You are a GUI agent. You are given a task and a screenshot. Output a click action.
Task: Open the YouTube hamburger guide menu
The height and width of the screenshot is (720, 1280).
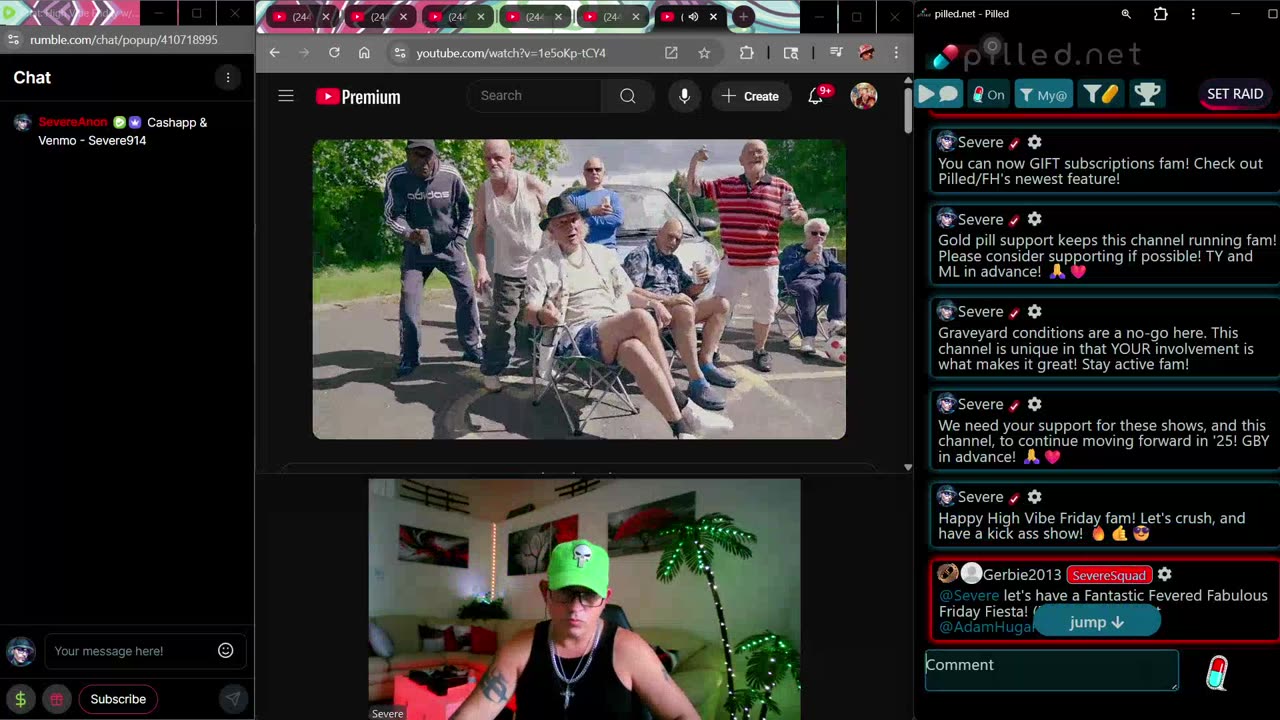pos(286,96)
